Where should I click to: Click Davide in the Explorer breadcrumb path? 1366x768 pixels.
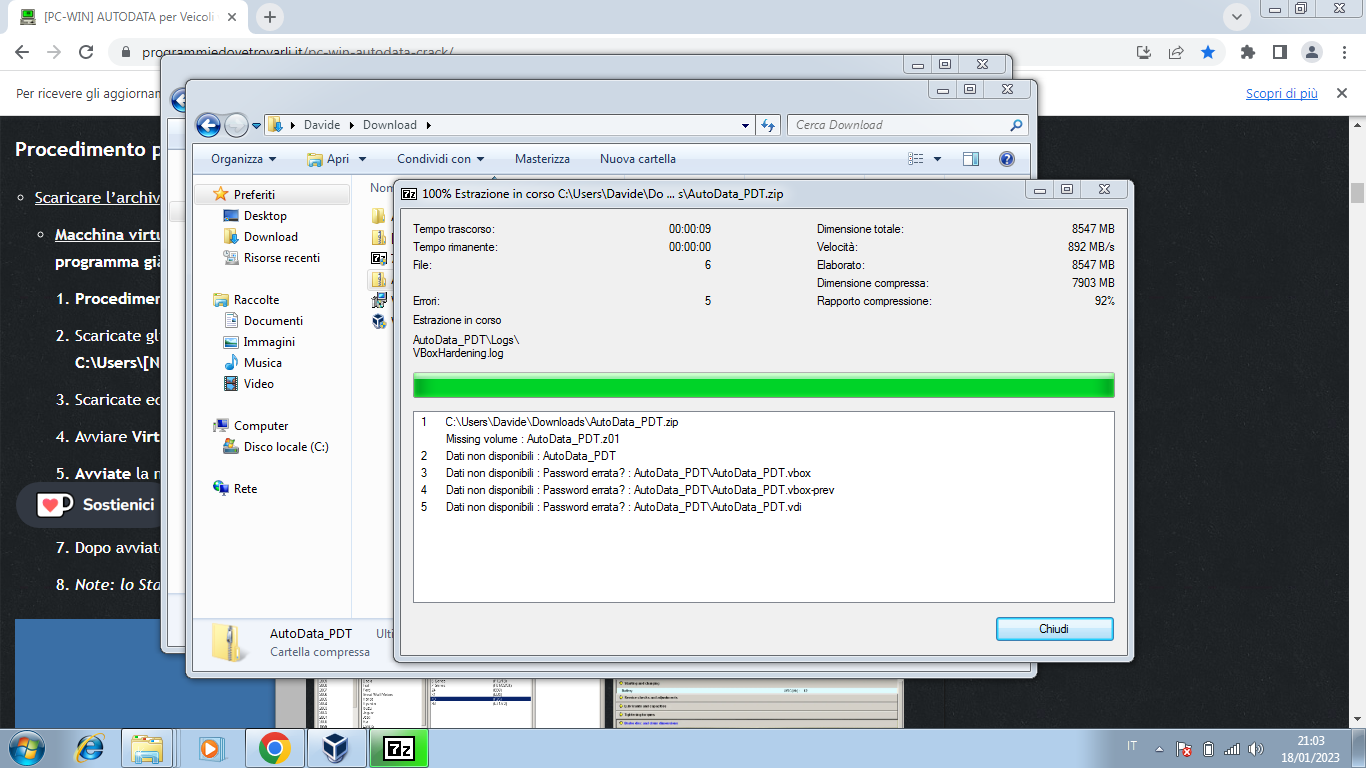(322, 125)
